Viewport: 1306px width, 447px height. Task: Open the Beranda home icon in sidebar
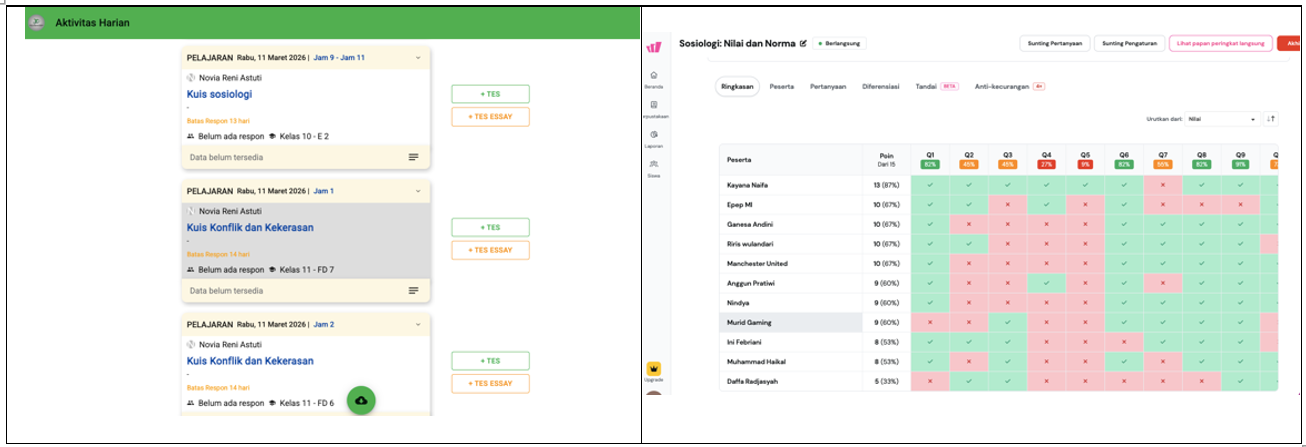[x=653, y=77]
